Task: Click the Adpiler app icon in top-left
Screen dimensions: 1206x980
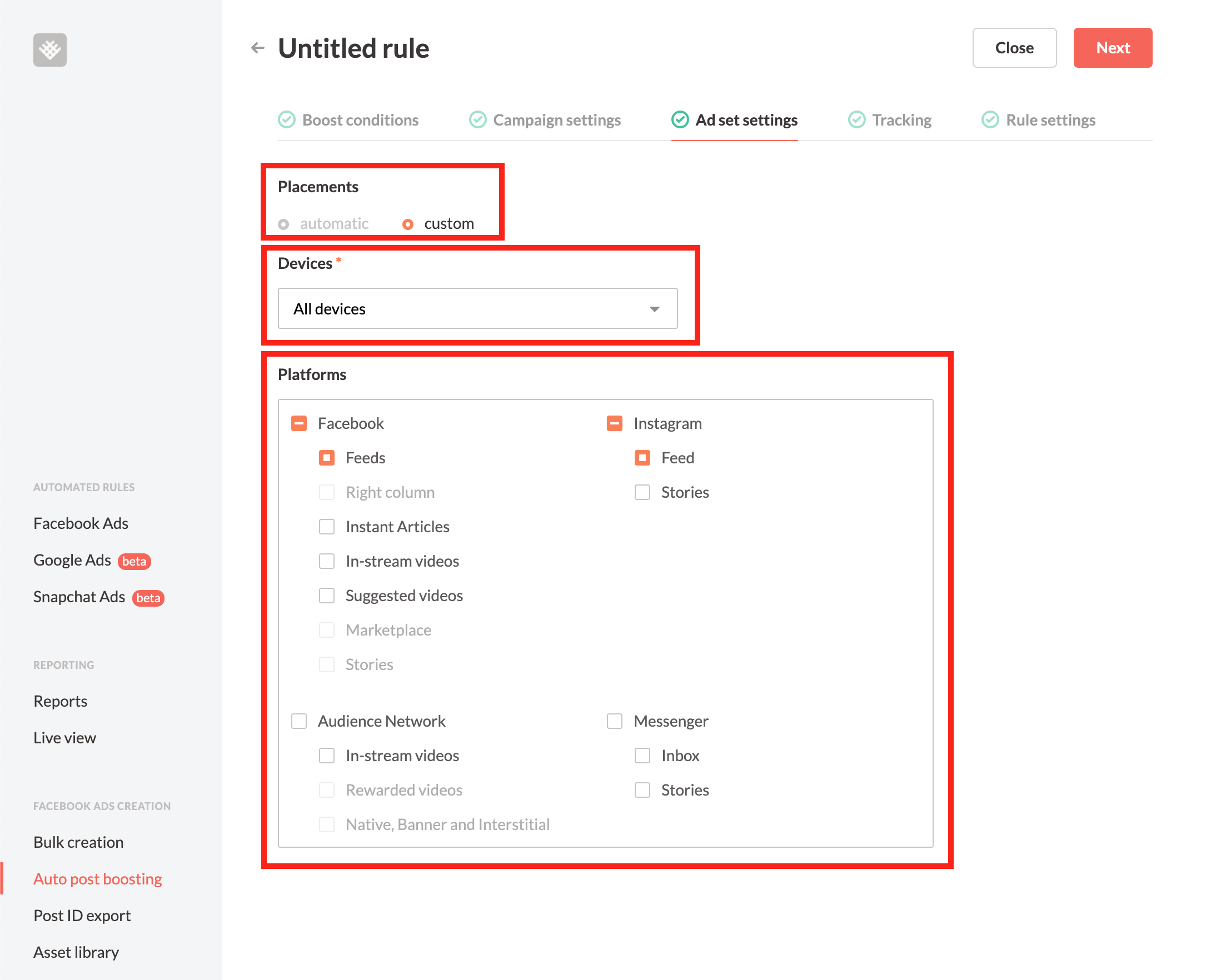Action: 52,48
